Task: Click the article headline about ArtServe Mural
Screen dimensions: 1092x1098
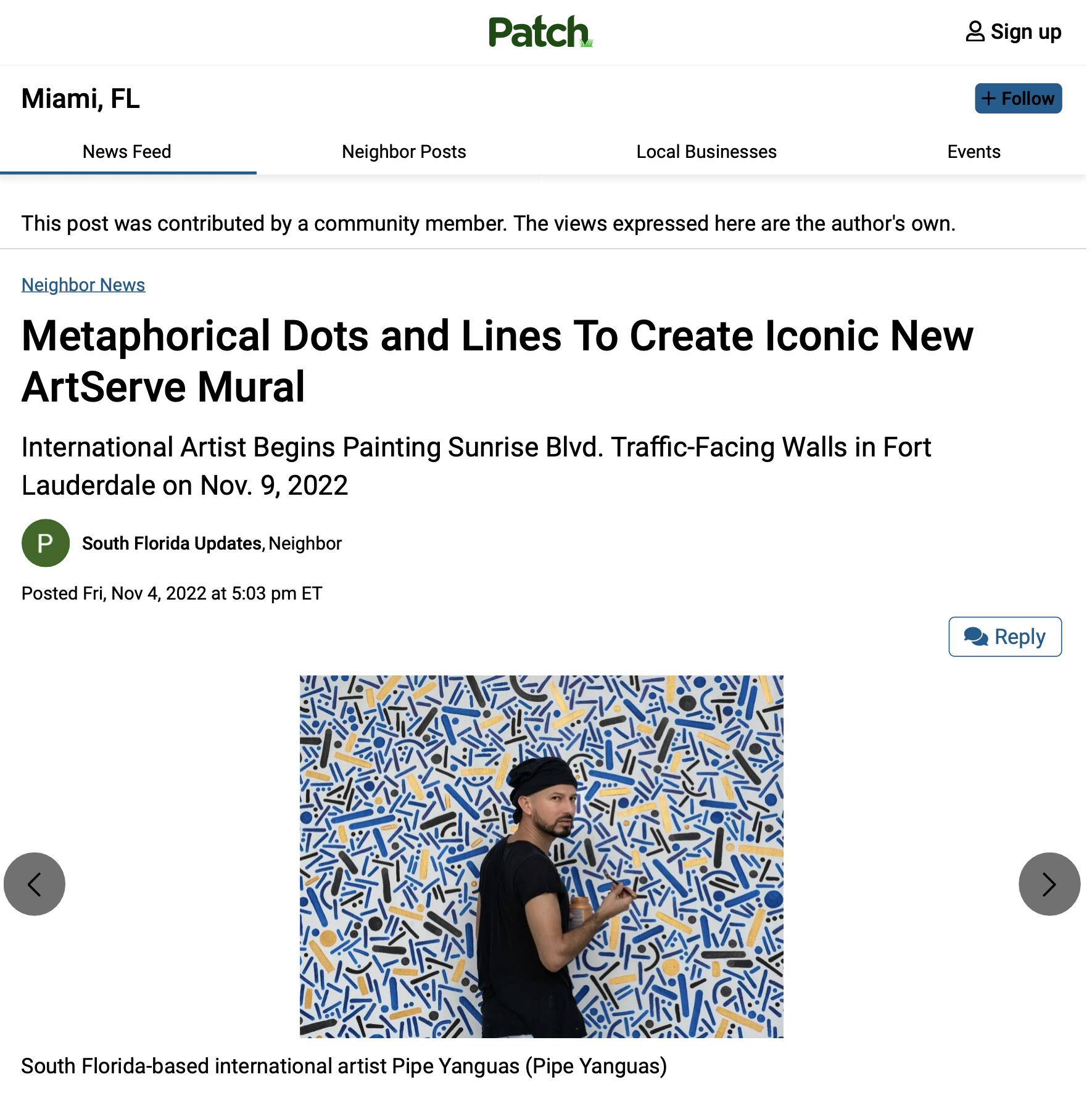Action: pos(497,361)
